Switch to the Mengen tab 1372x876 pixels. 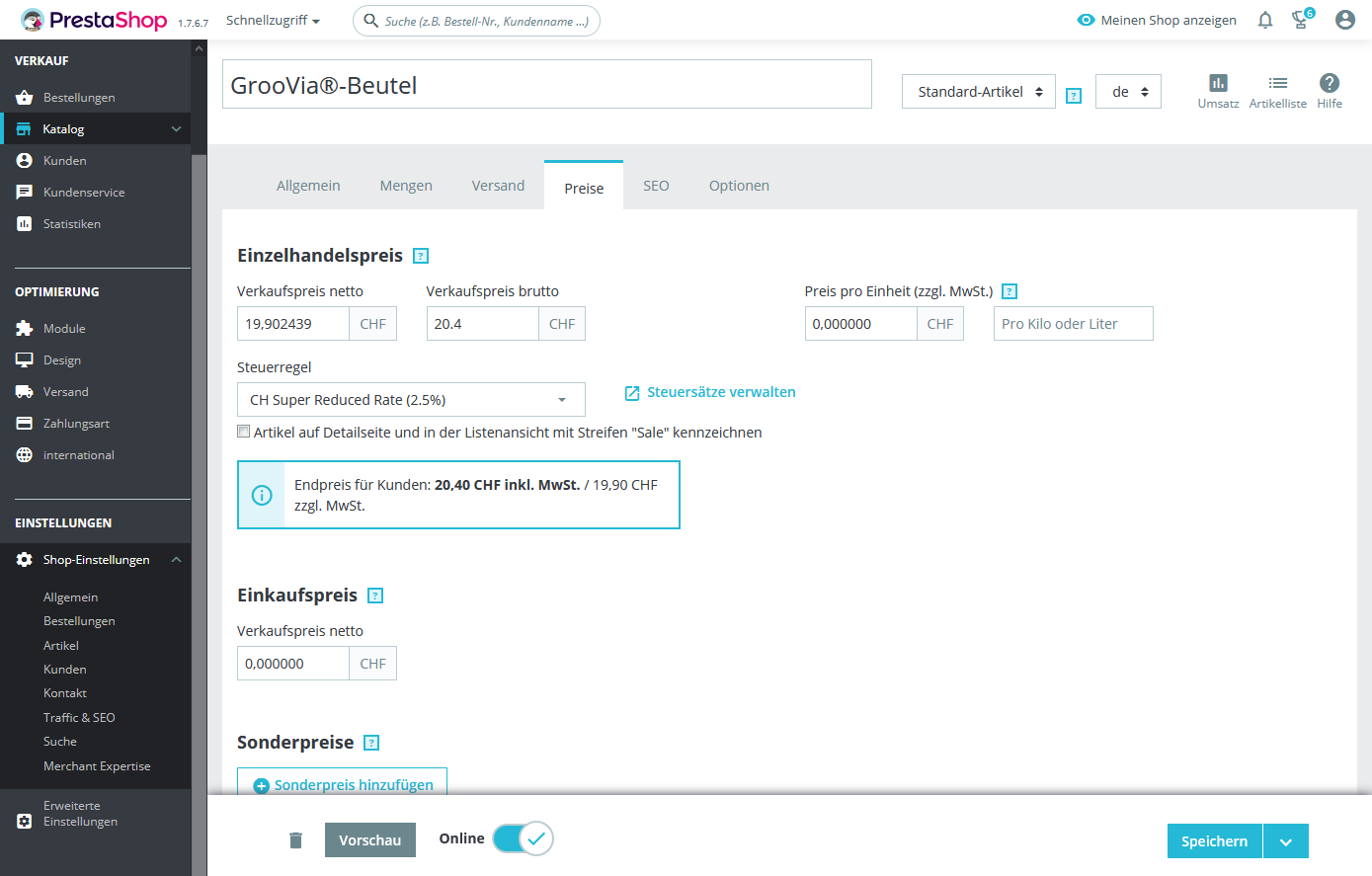pyautogui.click(x=406, y=186)
